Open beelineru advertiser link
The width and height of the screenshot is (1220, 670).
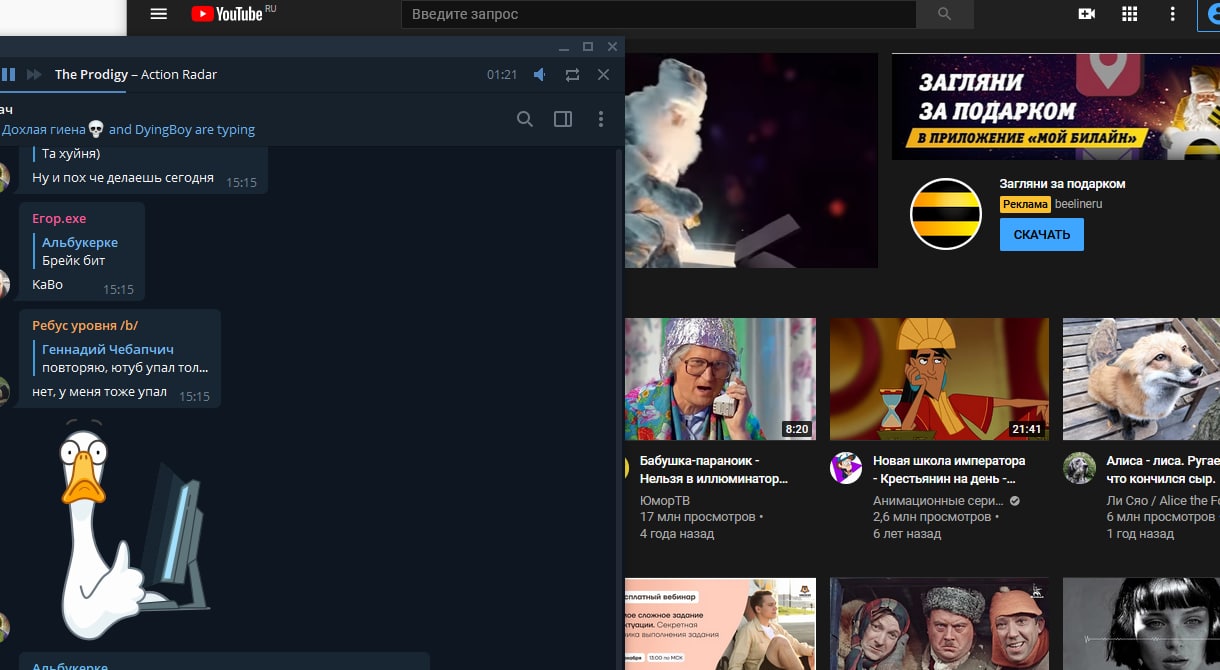(1078, 204)
